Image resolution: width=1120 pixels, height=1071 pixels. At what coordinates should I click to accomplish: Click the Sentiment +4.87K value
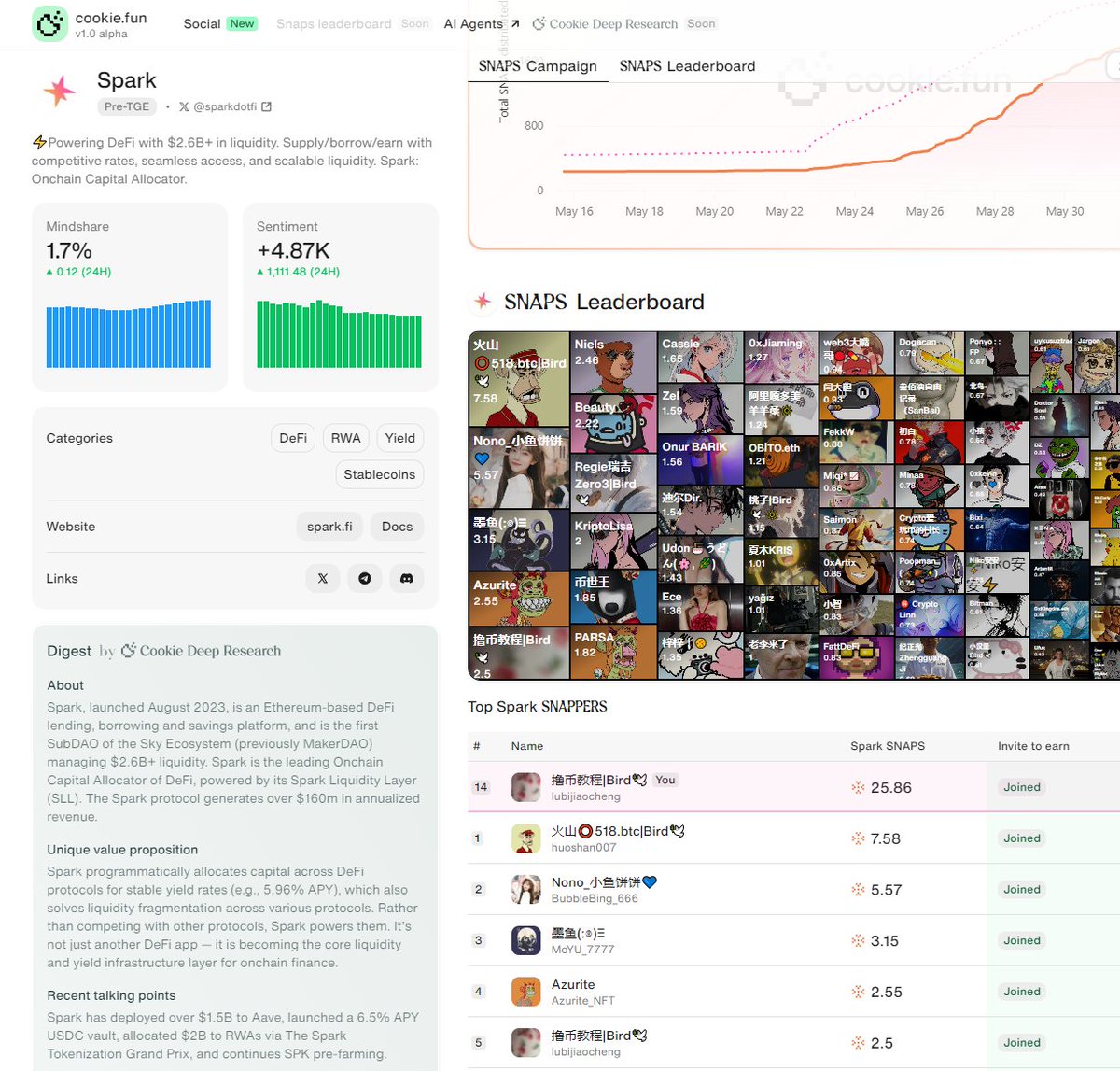tap(293, 250)
